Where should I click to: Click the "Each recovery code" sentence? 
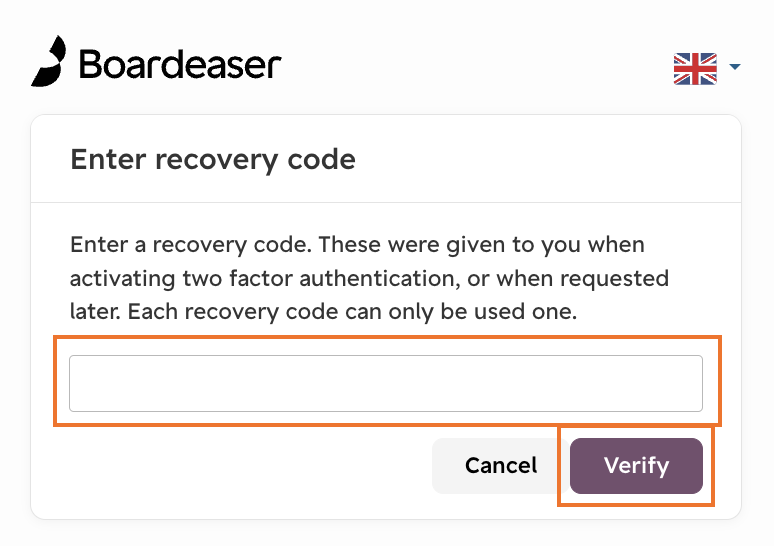coord(352,312)
